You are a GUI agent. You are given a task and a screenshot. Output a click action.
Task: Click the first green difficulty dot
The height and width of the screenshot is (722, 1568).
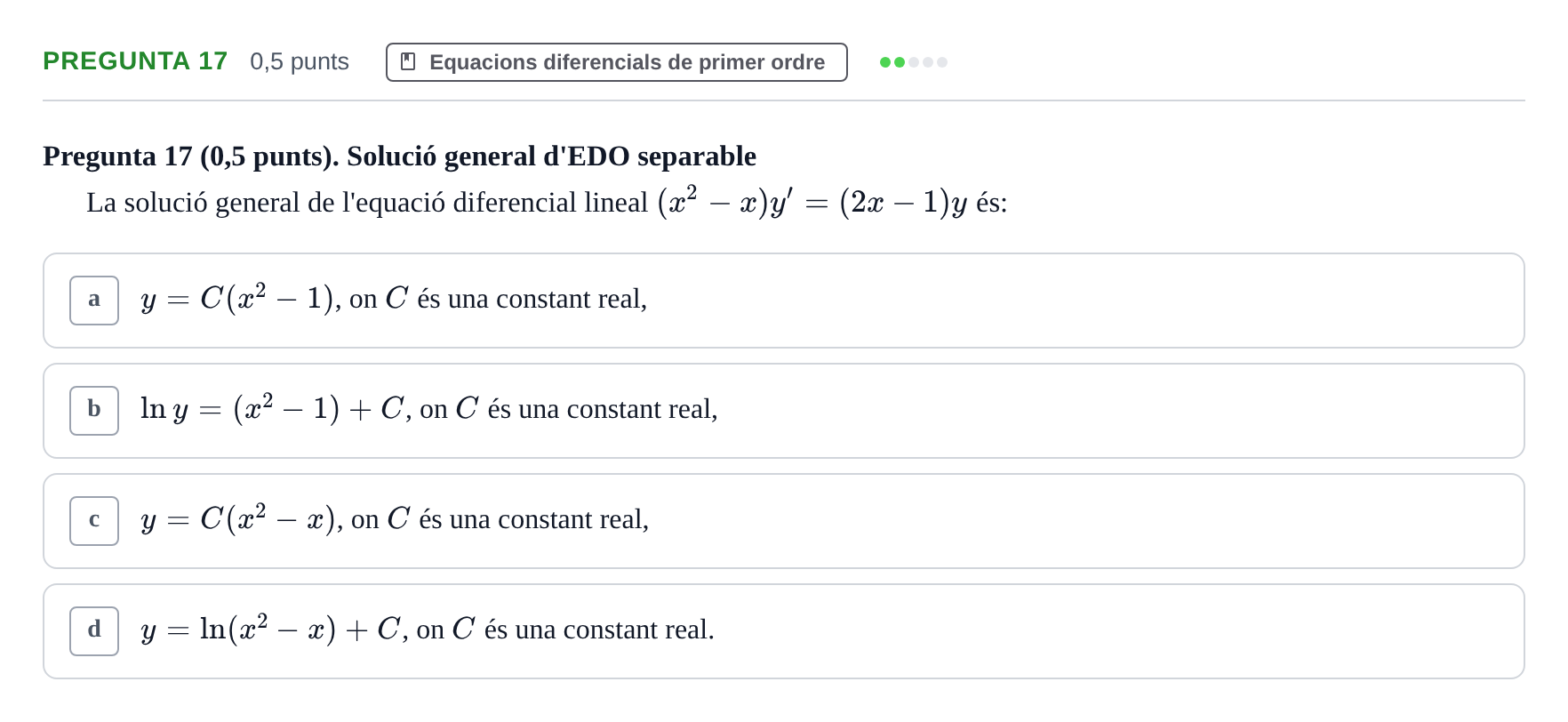(x=885, y=62)
